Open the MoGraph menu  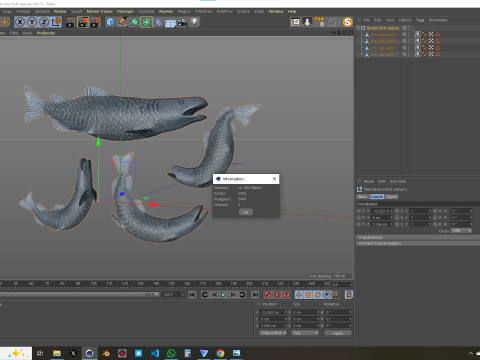coord(125,11)
